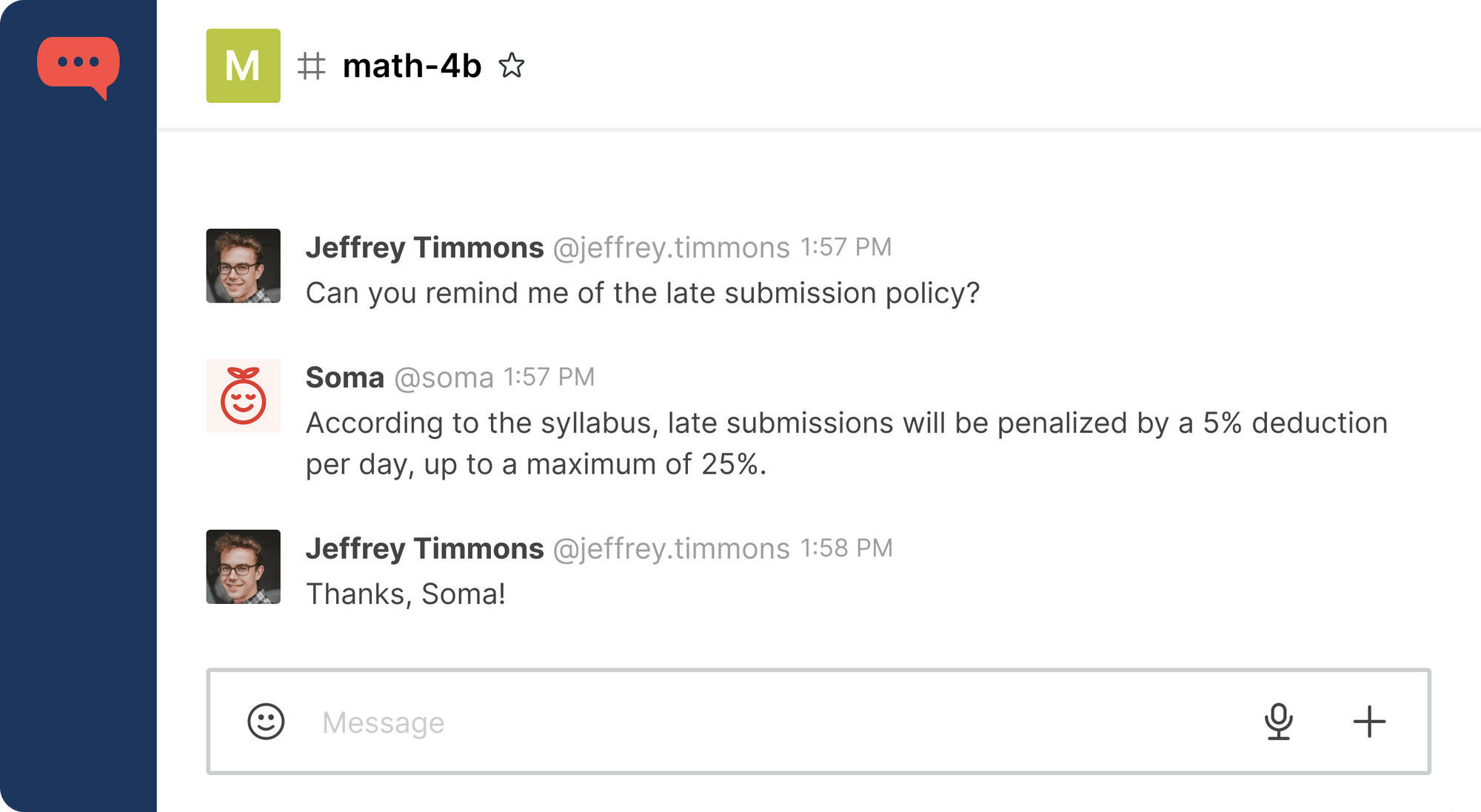Click the green M workspace avatar
1481x812 pixels.
point(243,66)
